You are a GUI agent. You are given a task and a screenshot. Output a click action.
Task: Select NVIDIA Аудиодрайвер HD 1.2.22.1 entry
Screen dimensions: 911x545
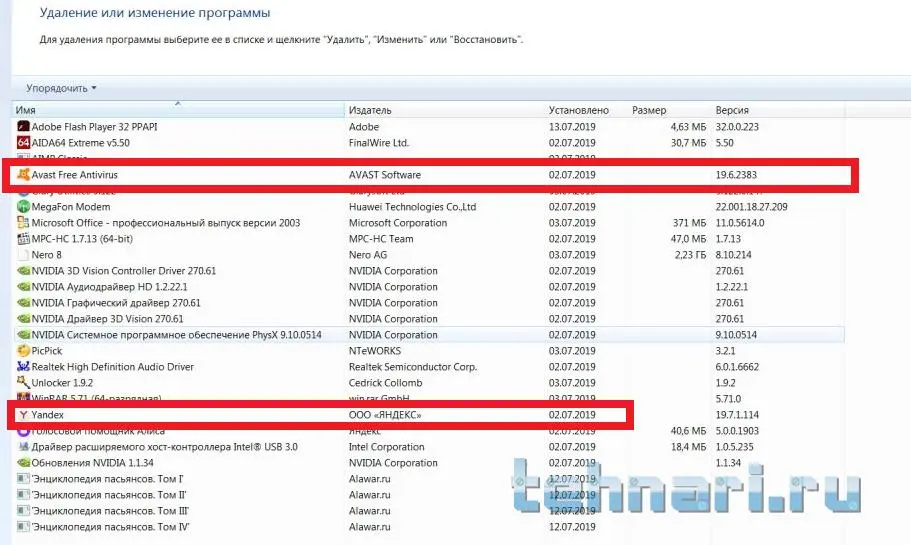pyautogui.click(x=109, y=286)
